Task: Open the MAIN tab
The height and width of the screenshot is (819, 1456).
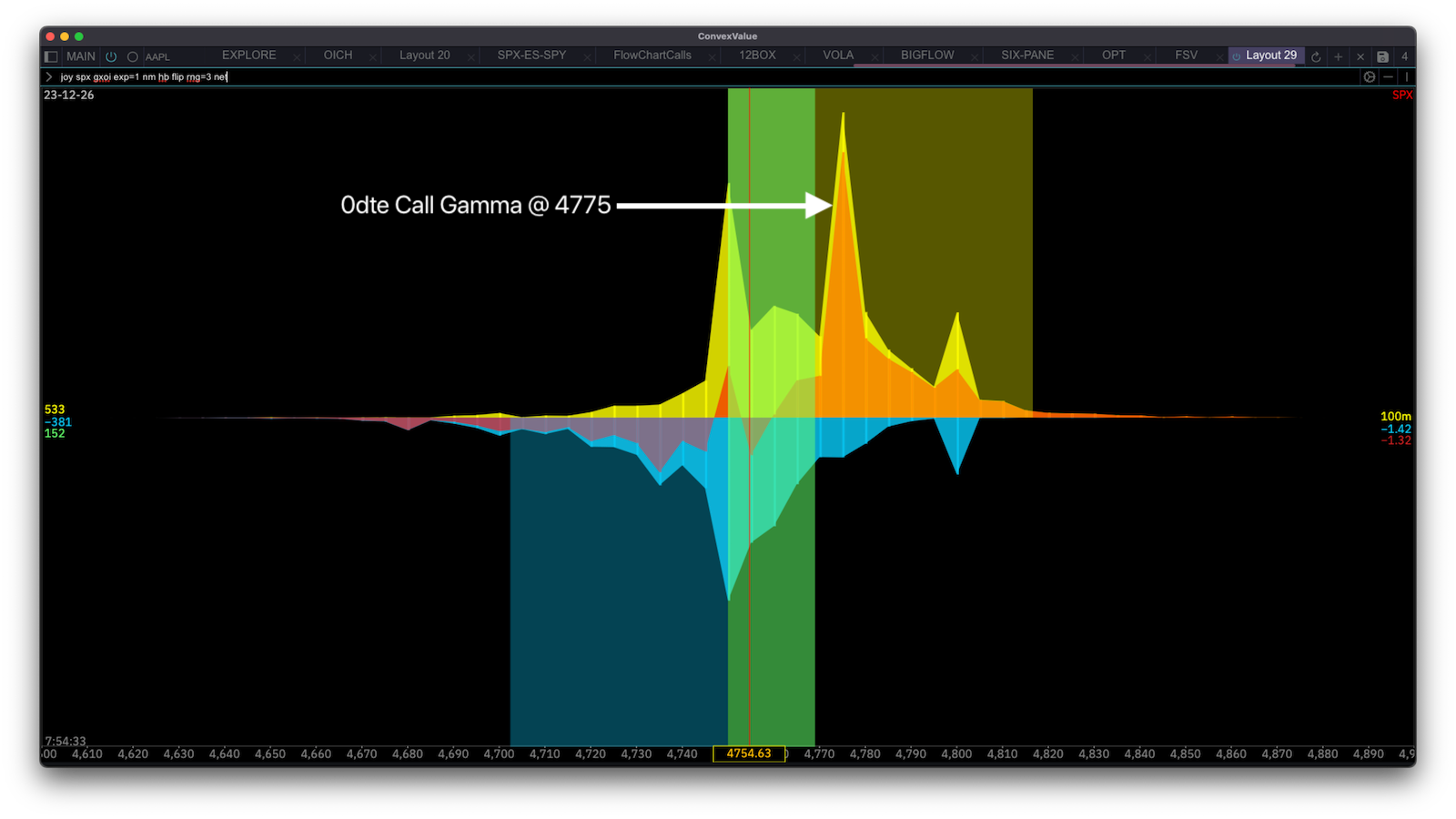Action: coord(81,56)
